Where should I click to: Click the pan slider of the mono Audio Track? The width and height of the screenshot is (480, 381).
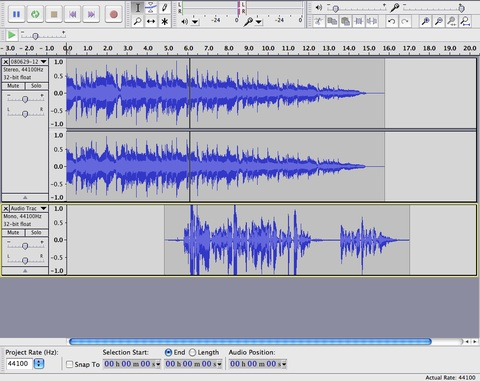25,260
